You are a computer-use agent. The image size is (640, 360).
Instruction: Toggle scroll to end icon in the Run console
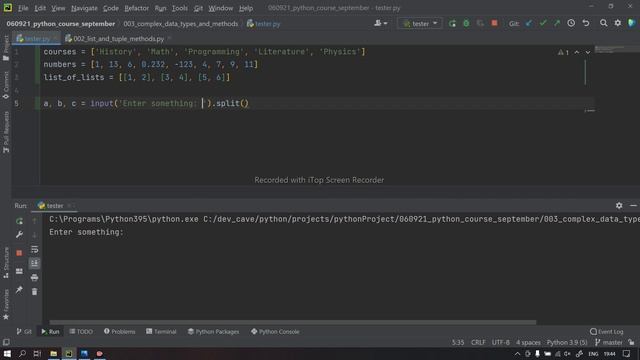35,263
